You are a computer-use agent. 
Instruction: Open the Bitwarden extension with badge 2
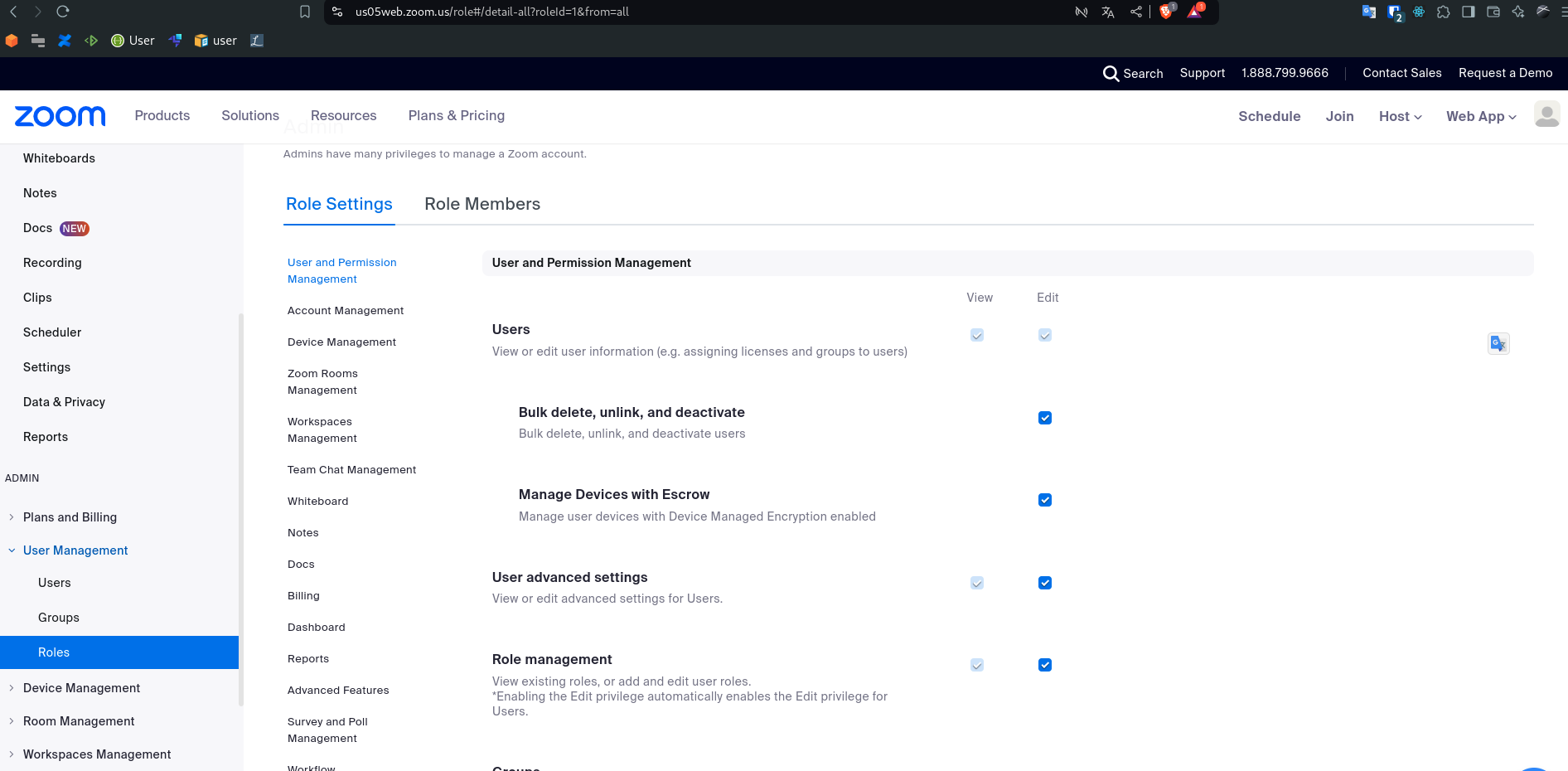click(x=1395, y=12)
